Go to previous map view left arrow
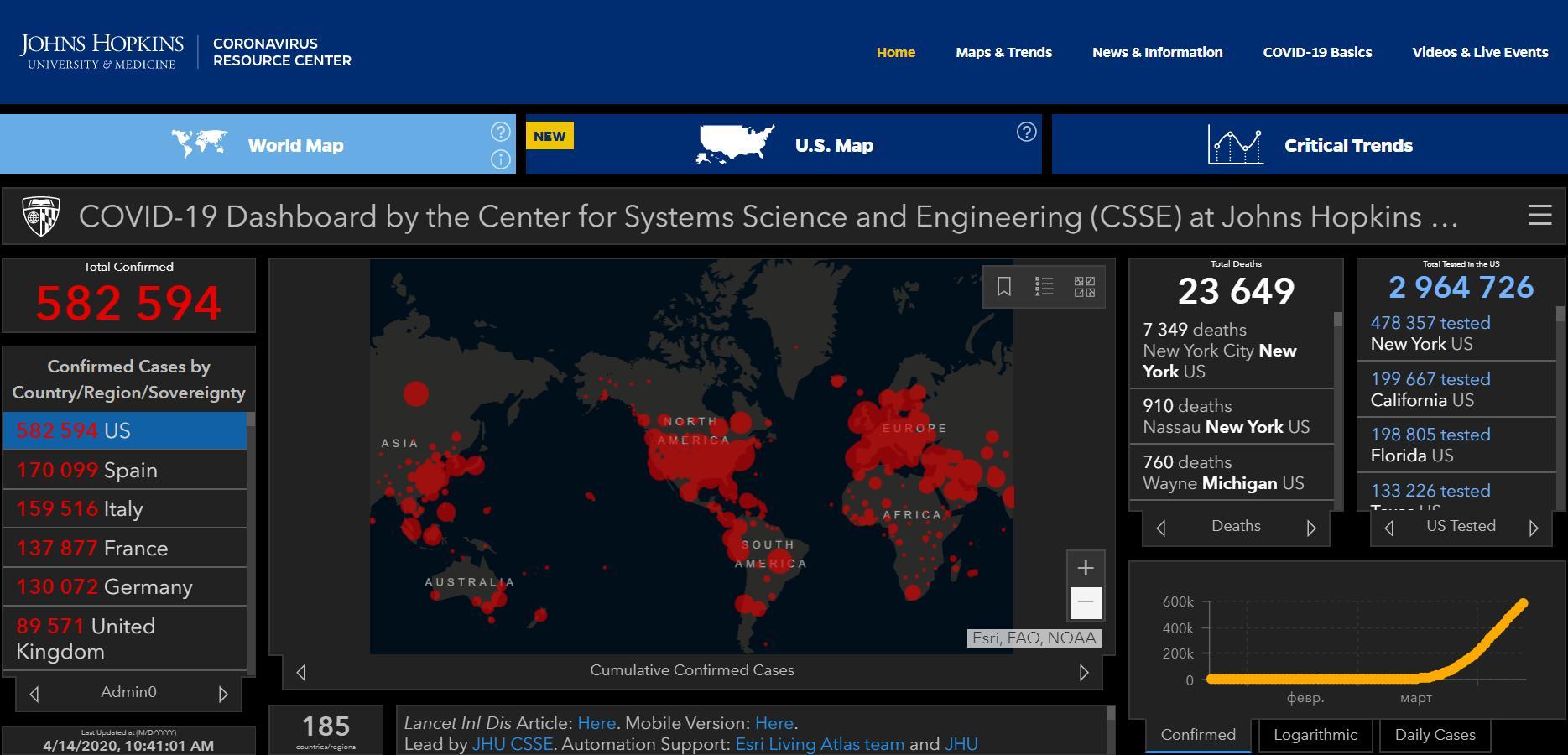The width and height of the screenshot is (1568, 755). tap(301, 672)
